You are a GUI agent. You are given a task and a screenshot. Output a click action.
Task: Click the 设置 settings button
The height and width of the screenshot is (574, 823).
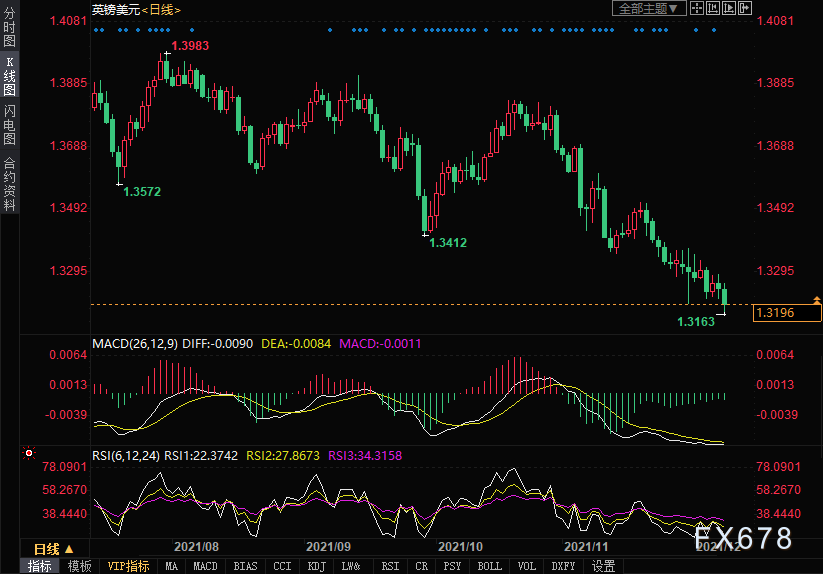pyautogui.click(x=603, y=566)
